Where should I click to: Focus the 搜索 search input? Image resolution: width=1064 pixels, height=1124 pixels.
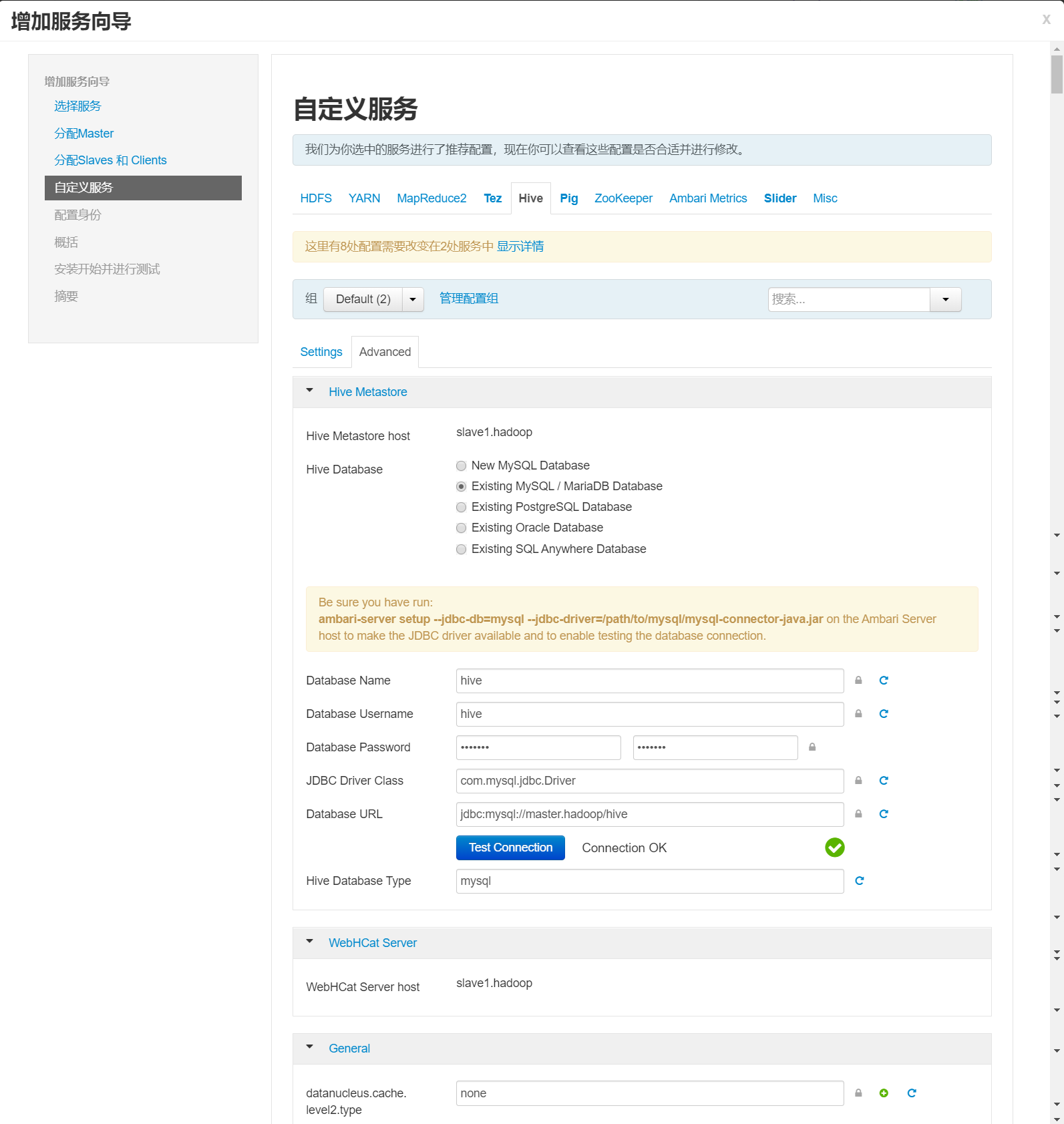point(849,299)
